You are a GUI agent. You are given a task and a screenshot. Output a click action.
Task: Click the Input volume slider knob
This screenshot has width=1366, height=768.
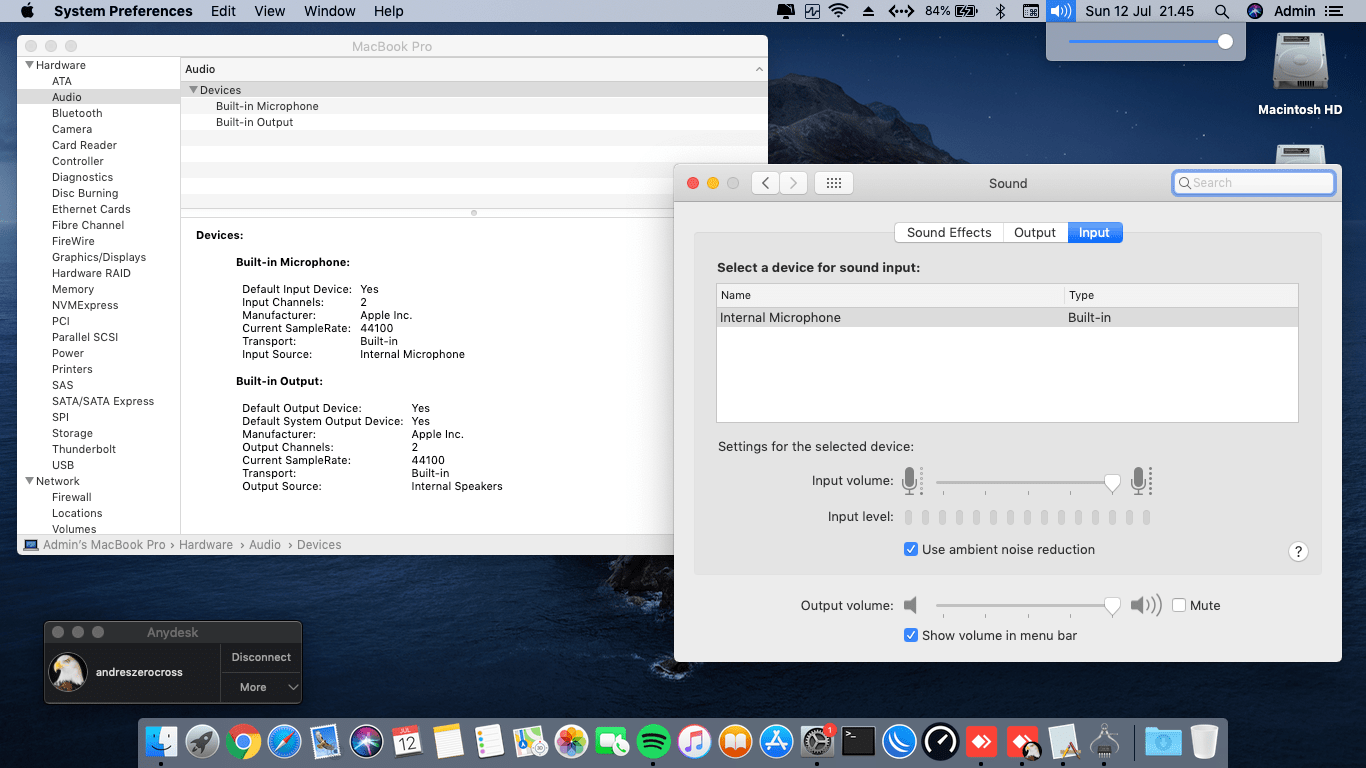pos(1112,483)
